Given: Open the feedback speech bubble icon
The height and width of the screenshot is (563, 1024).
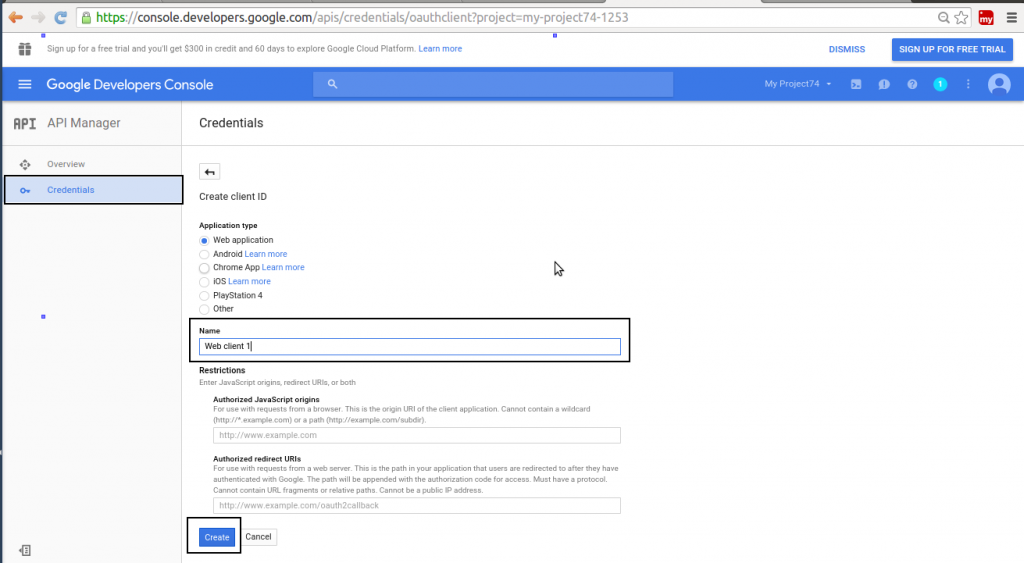Looking at the screenshot, I should [884, 84].
